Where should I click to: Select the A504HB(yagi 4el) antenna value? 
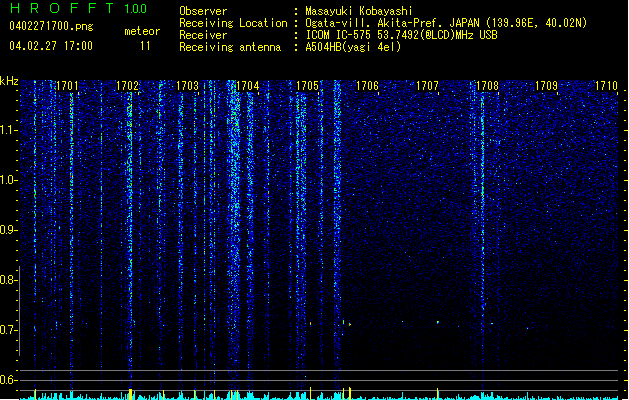pyautogui.click(x=353, y=47)
